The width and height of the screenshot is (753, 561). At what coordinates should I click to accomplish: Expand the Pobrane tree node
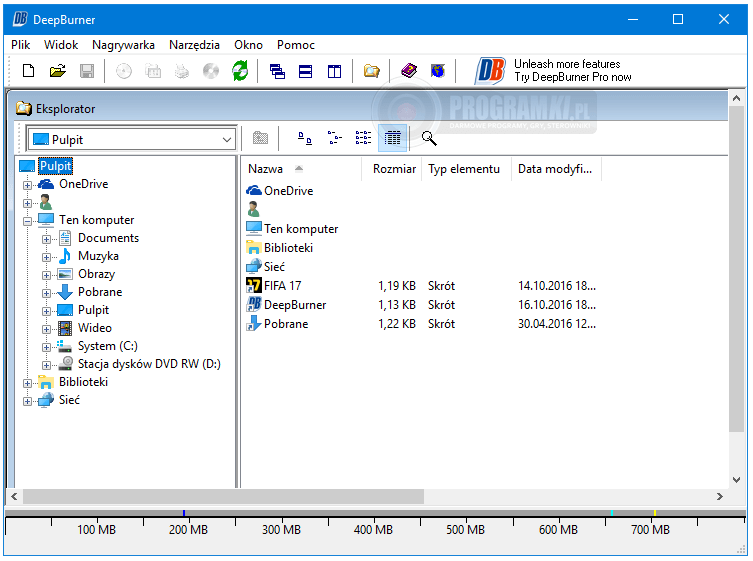click(46, 293)
